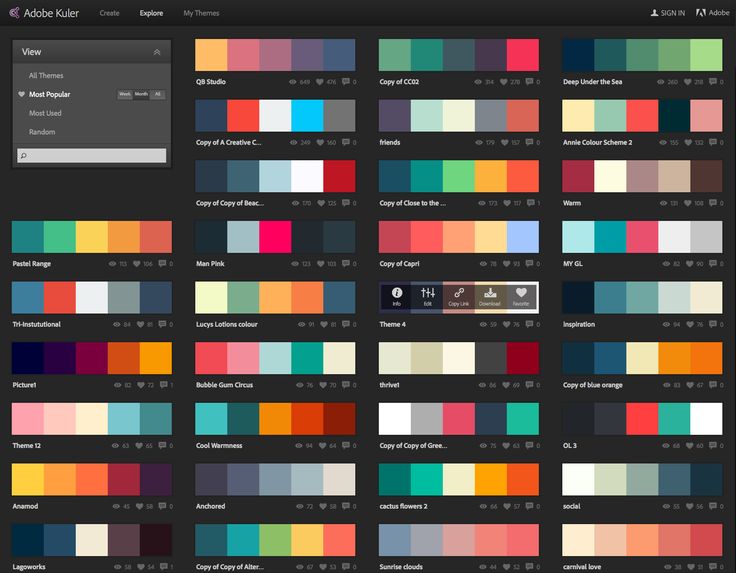Click the Edit sliders icon on Theme 4
This screenshot has width=736, height=573.
point(428,297)
